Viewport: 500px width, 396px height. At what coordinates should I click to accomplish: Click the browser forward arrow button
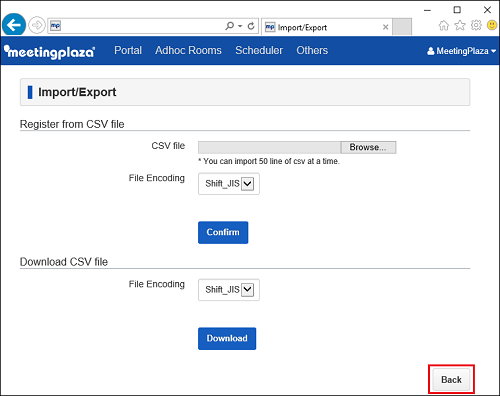pos(36,25)
